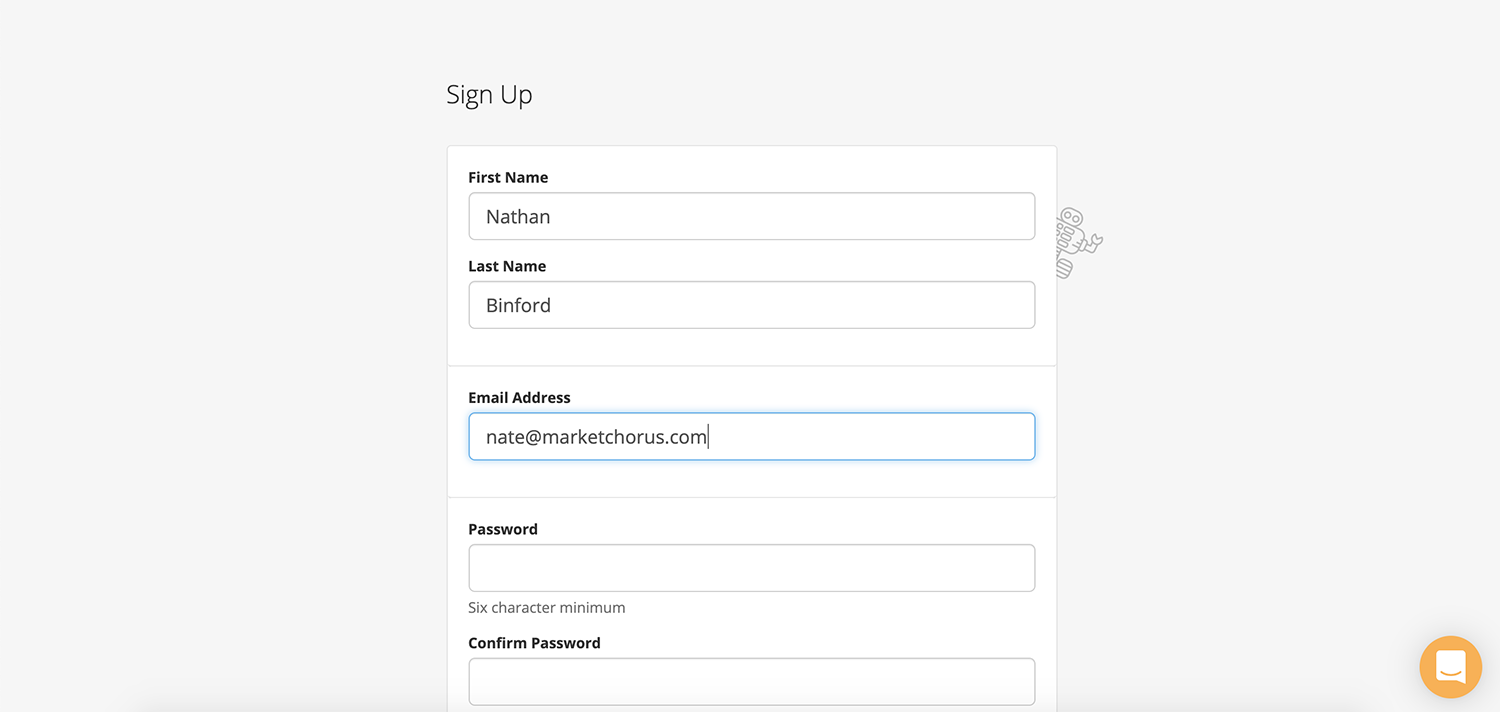Select the Confirm Password input field

click(752, 682)
